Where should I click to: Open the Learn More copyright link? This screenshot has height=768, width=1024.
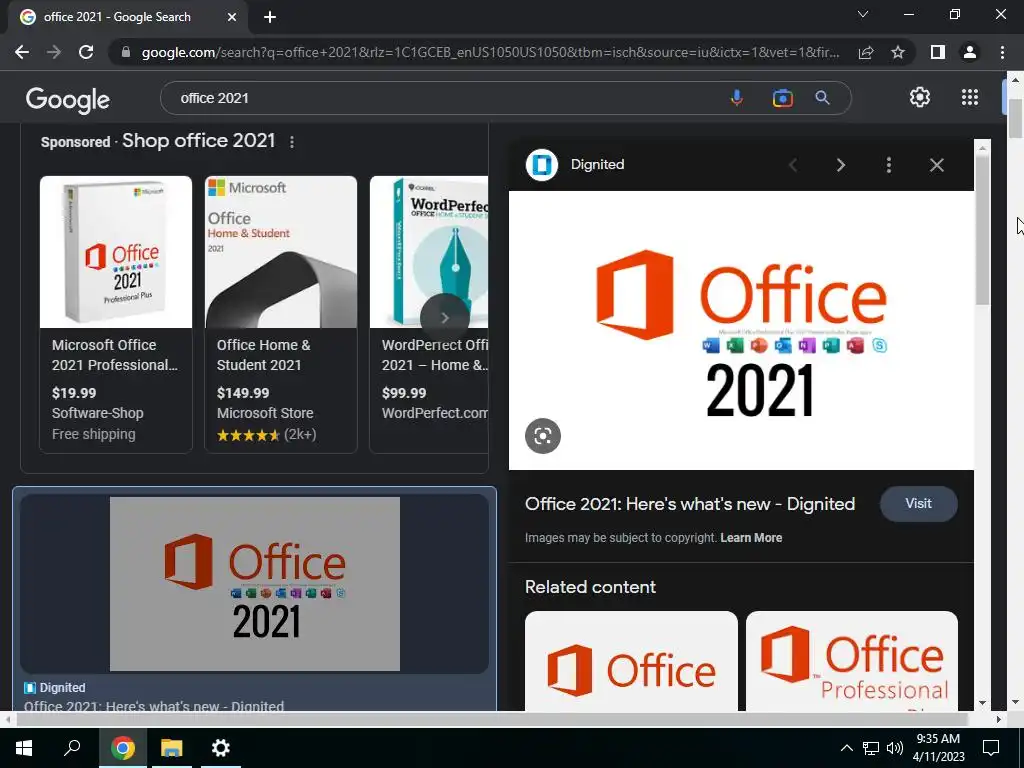click(x=751, y=538)
